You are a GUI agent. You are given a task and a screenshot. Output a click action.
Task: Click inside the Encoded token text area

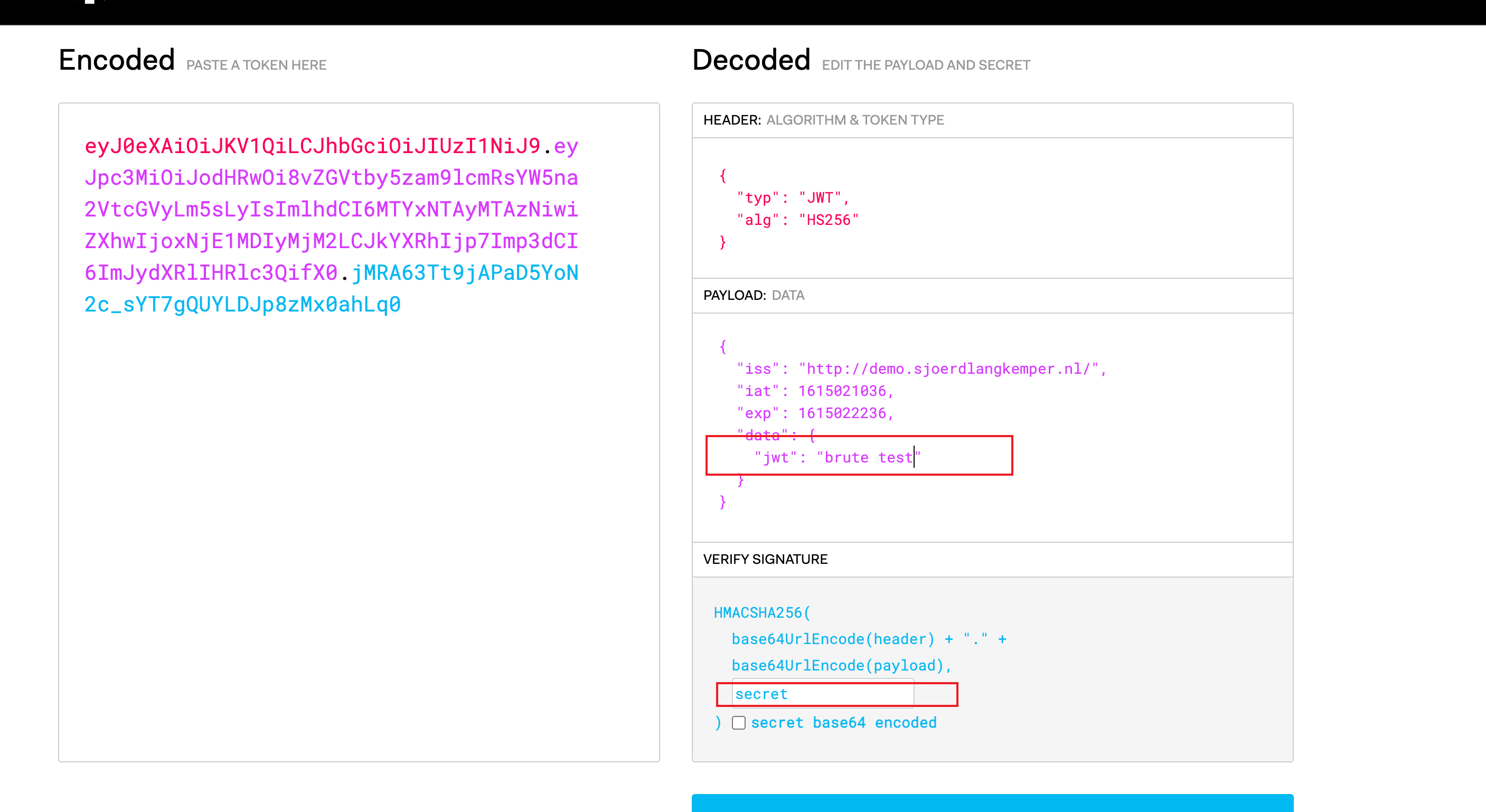pyautogui.click(x=358, y=490)
